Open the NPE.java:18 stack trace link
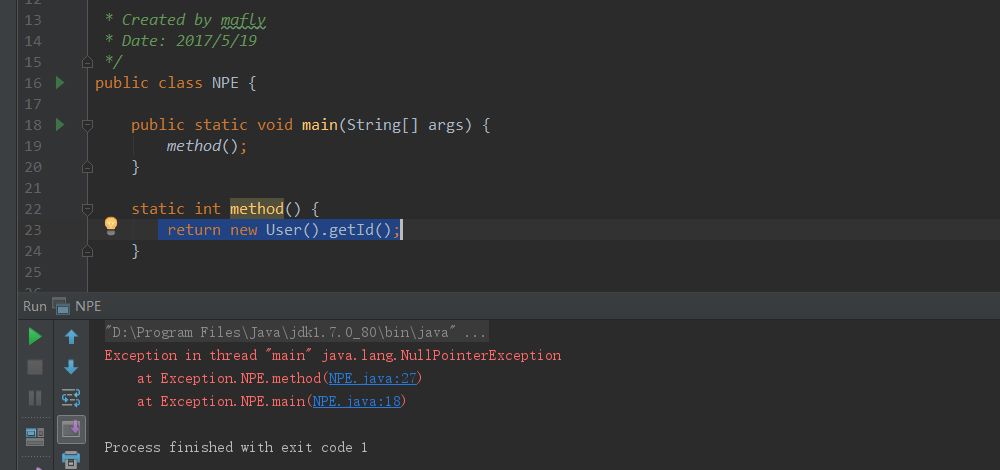Screen dimensions: 1000x470 [356, 401]
